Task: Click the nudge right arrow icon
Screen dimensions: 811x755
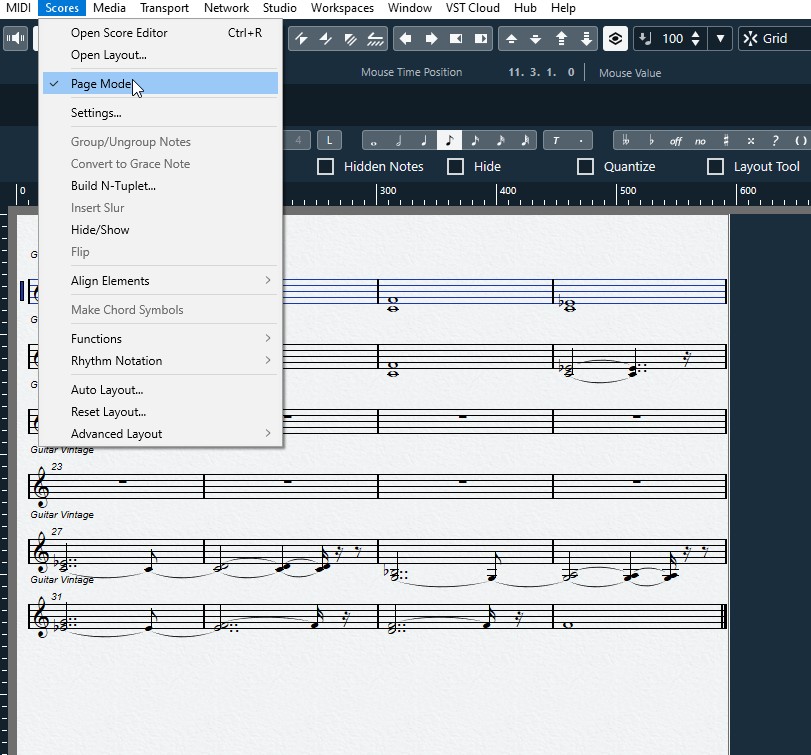Action: [431, 39]
